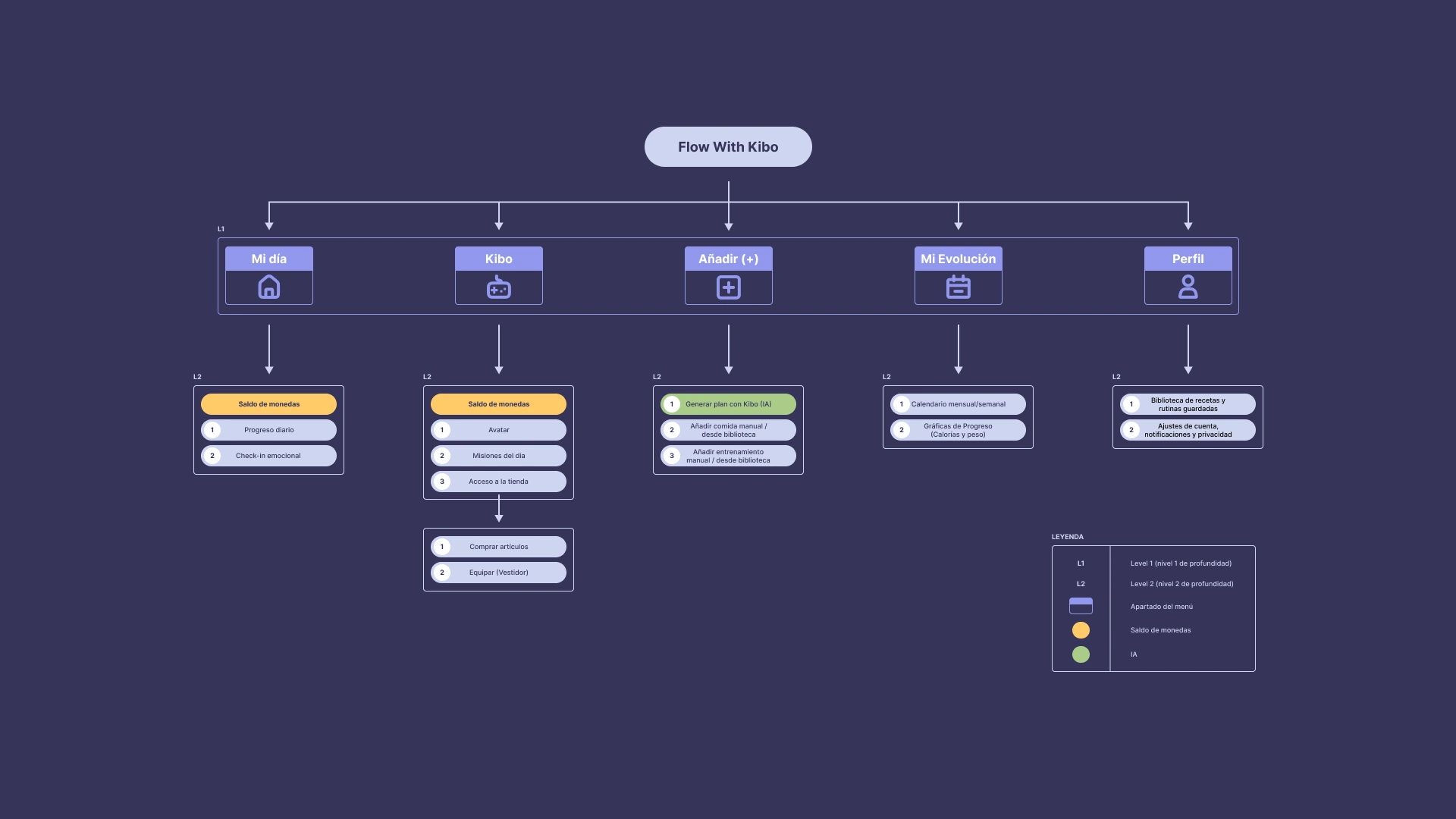The width and height of the screenshot is (1456, 819).
Task: Select the Mi Evolución menu header
Action: [x=959, y=259]
